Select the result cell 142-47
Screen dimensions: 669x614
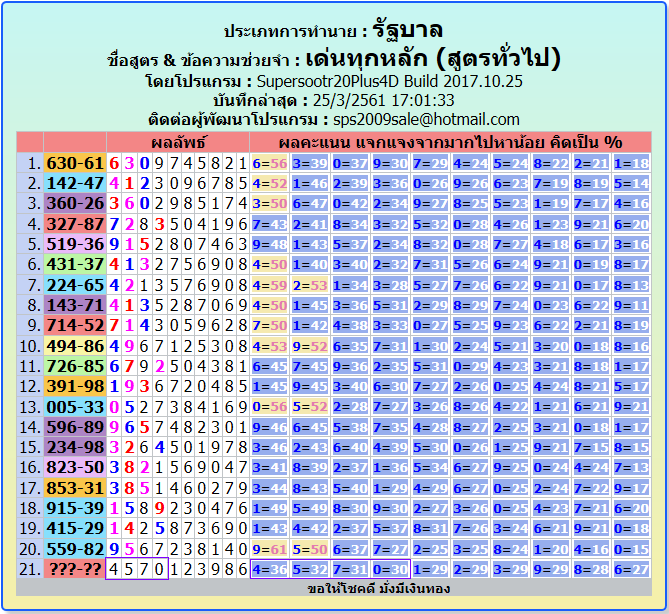(x=75, y=183)
